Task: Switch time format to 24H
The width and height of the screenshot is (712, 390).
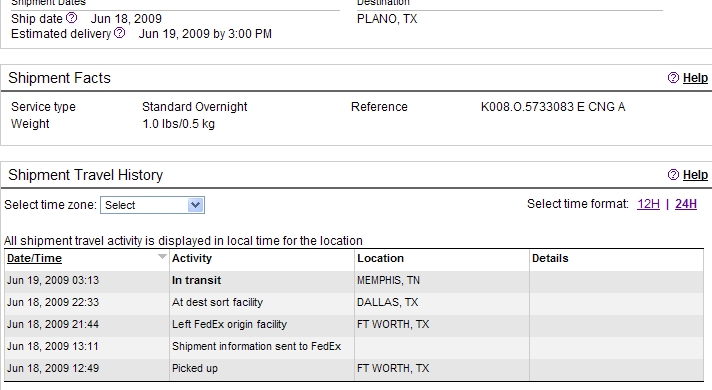Action: pyautogui.click(x=686, y=204)
